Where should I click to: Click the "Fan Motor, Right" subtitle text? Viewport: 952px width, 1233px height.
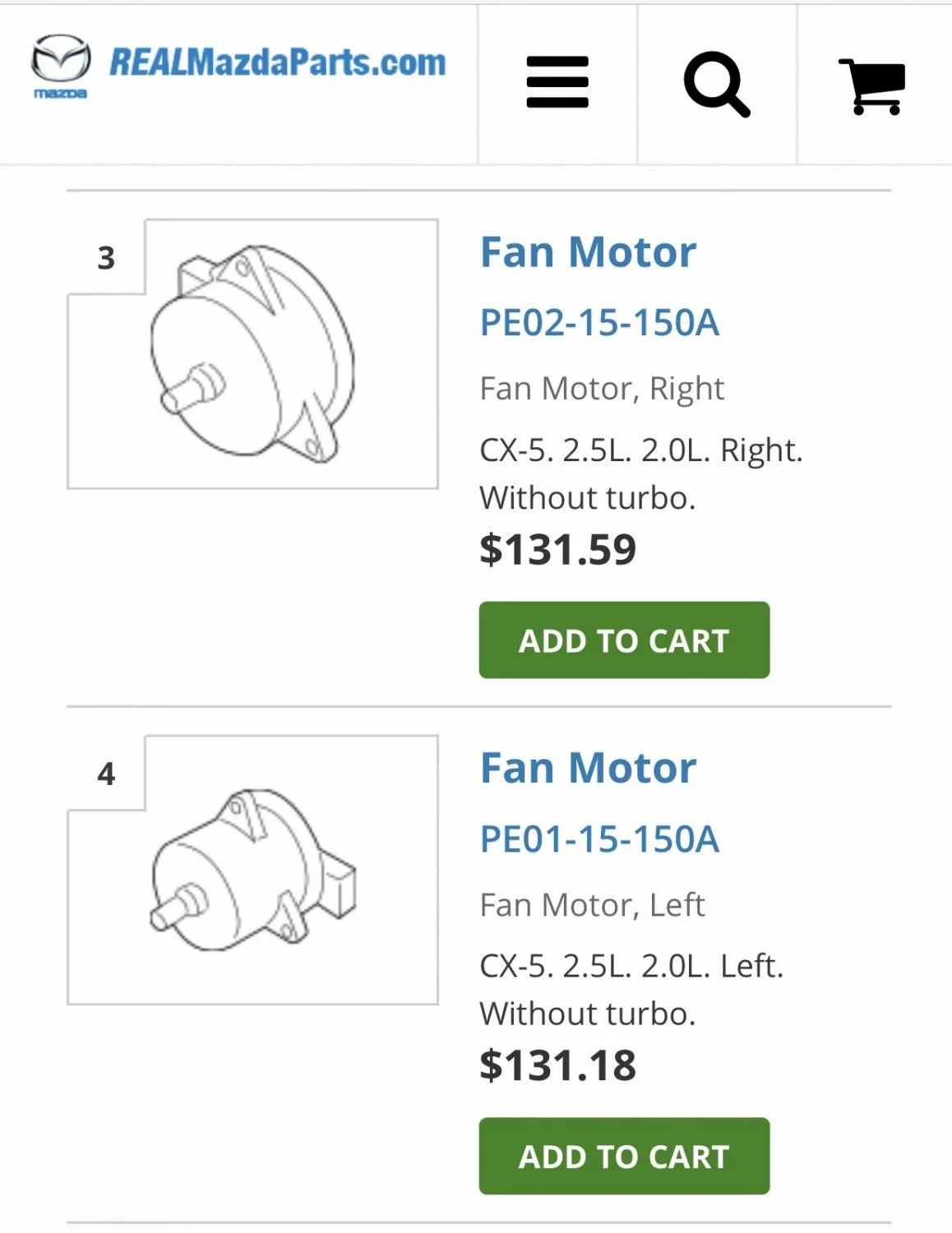coord(602,389)
